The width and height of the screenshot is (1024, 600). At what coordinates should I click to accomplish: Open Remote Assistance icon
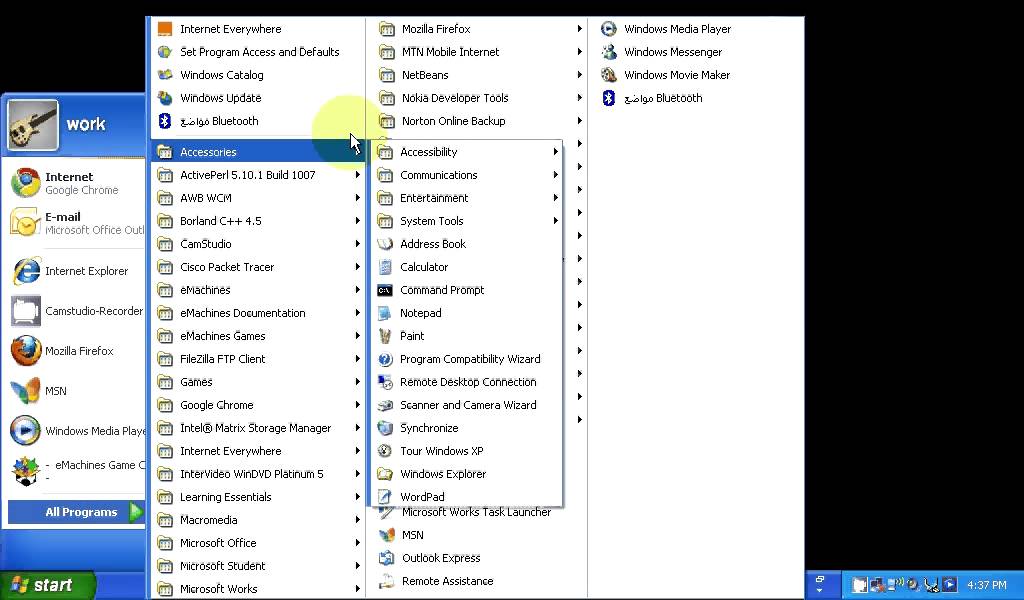(387, 581)
